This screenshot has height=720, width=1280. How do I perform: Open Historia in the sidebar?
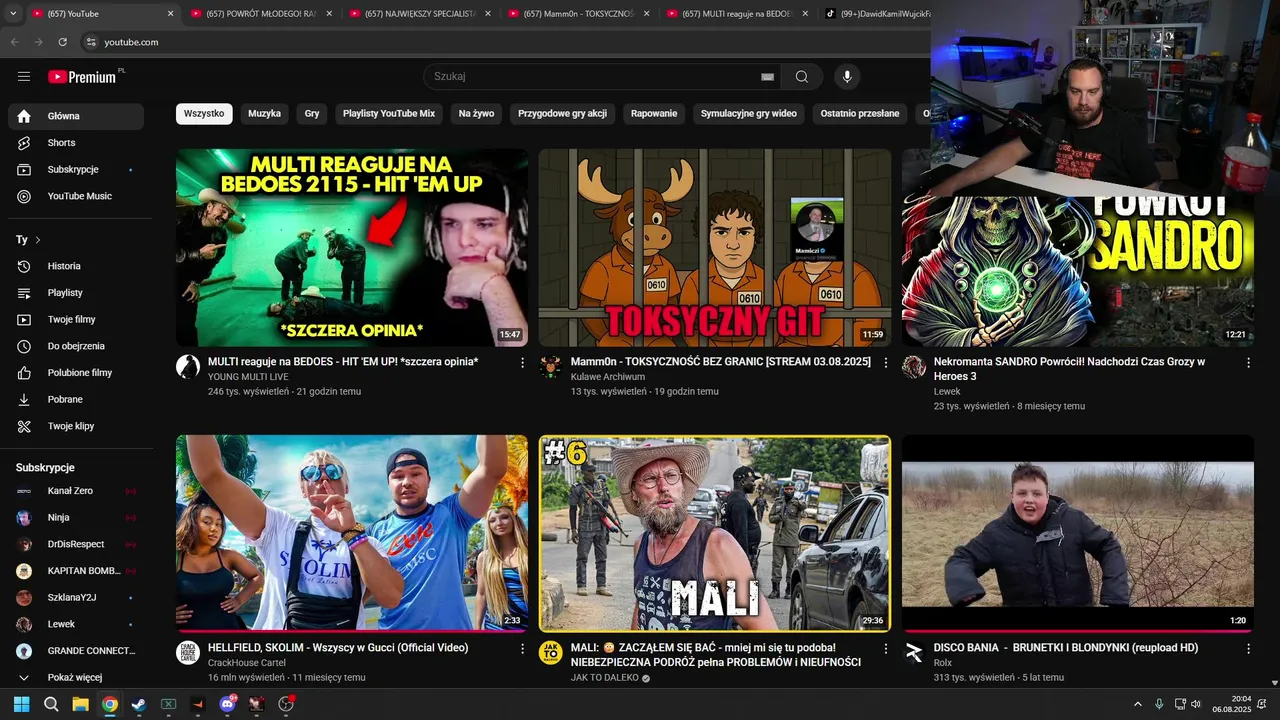[76, 266]
